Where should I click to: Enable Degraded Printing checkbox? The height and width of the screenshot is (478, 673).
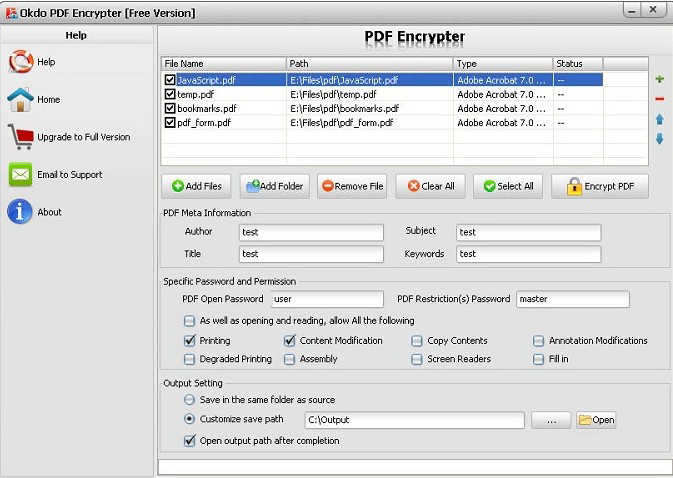coord(189,359)
